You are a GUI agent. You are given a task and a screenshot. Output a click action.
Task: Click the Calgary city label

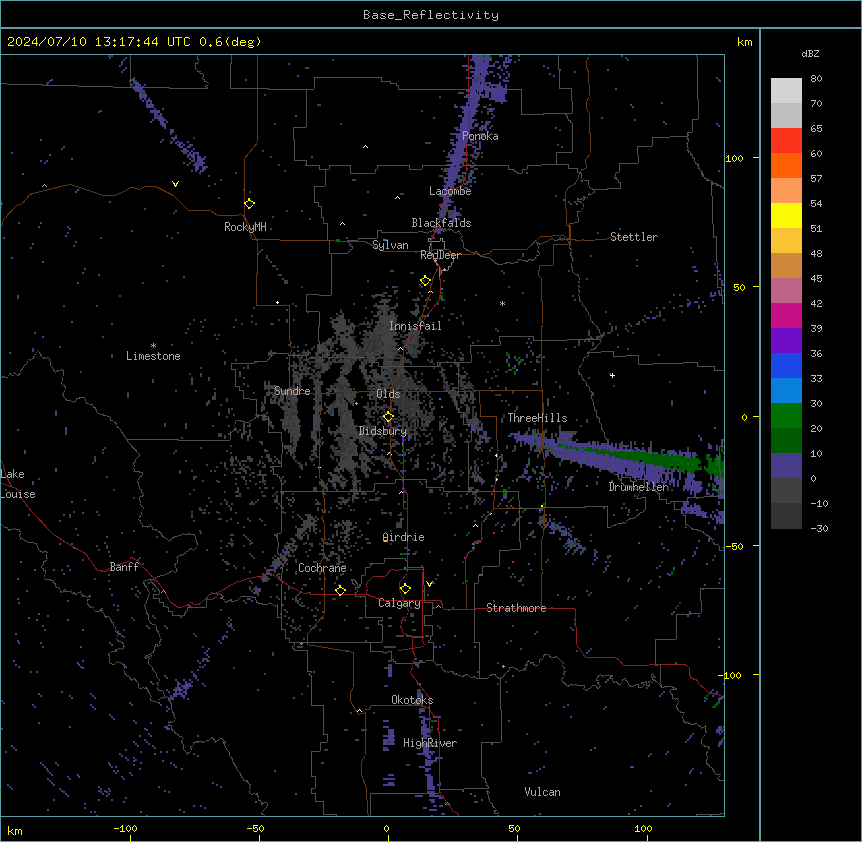click(400, 603)
